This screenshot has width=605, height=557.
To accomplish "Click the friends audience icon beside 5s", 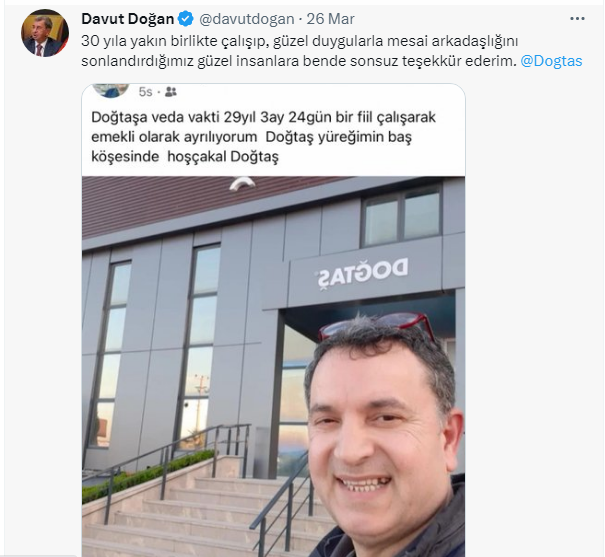I will (170, 92).
